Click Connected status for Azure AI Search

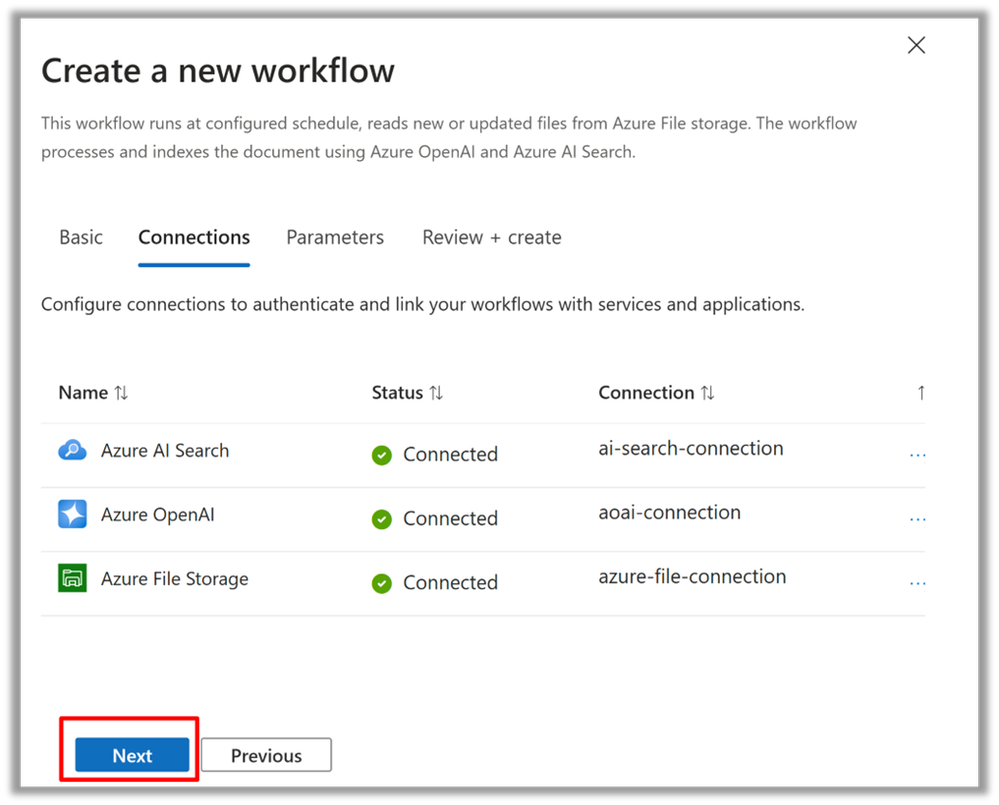click(x=450, y=455)
